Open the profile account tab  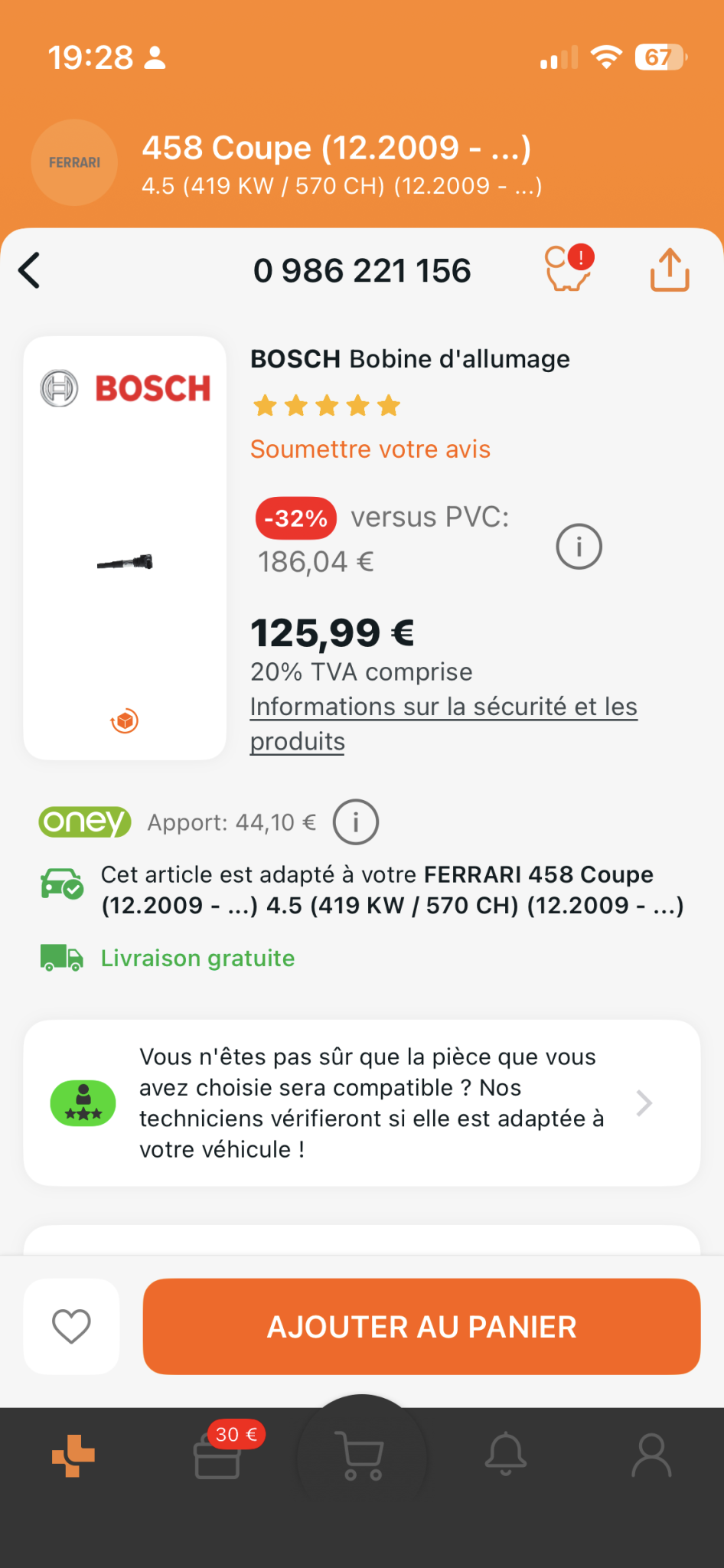click(651, 1455)
